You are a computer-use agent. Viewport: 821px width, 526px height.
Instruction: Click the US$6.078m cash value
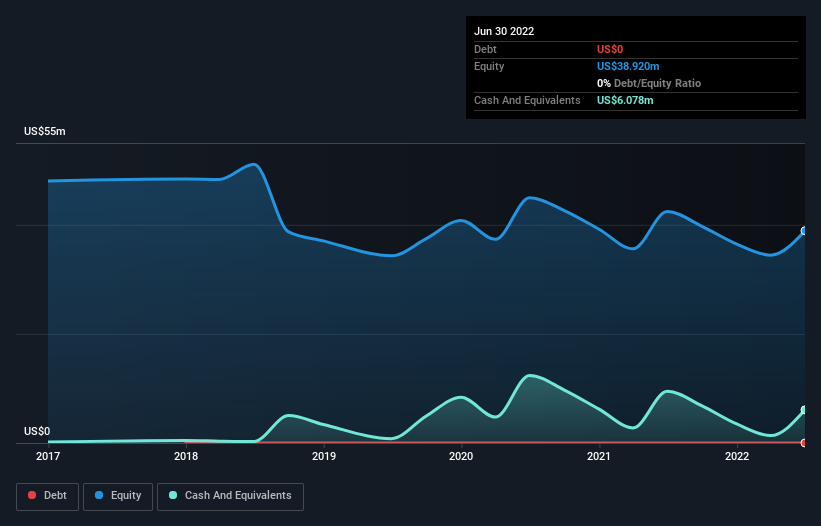(625, 100)
